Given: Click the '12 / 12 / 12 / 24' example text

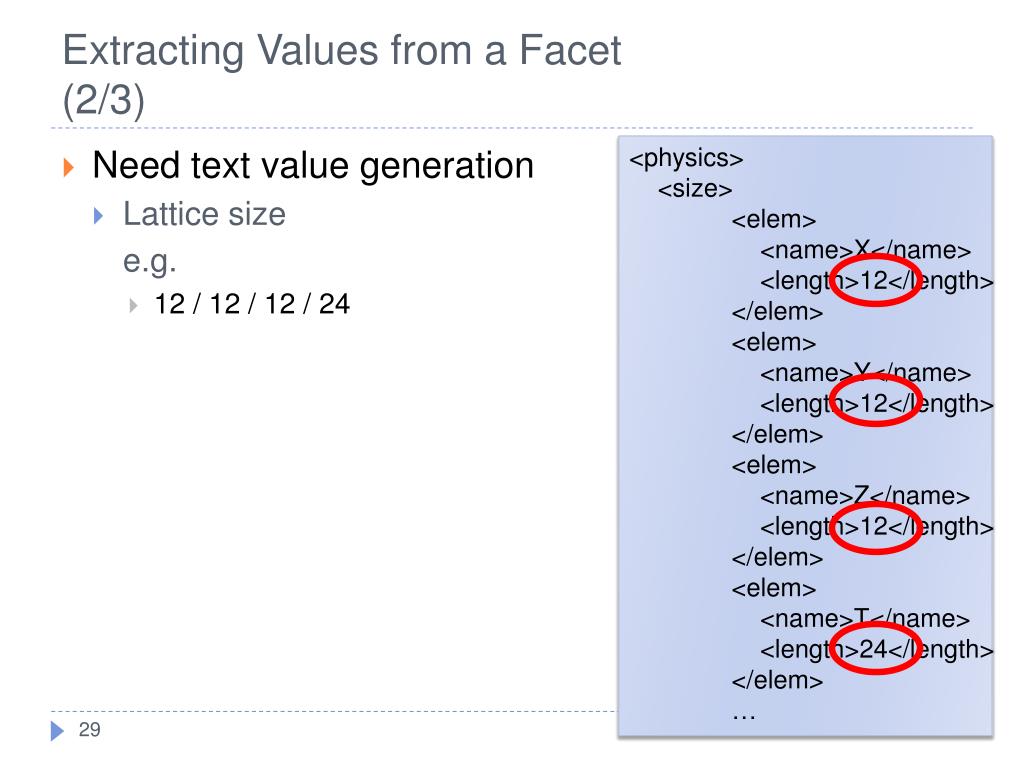Looking at the screenshot, I should [252, 304].
